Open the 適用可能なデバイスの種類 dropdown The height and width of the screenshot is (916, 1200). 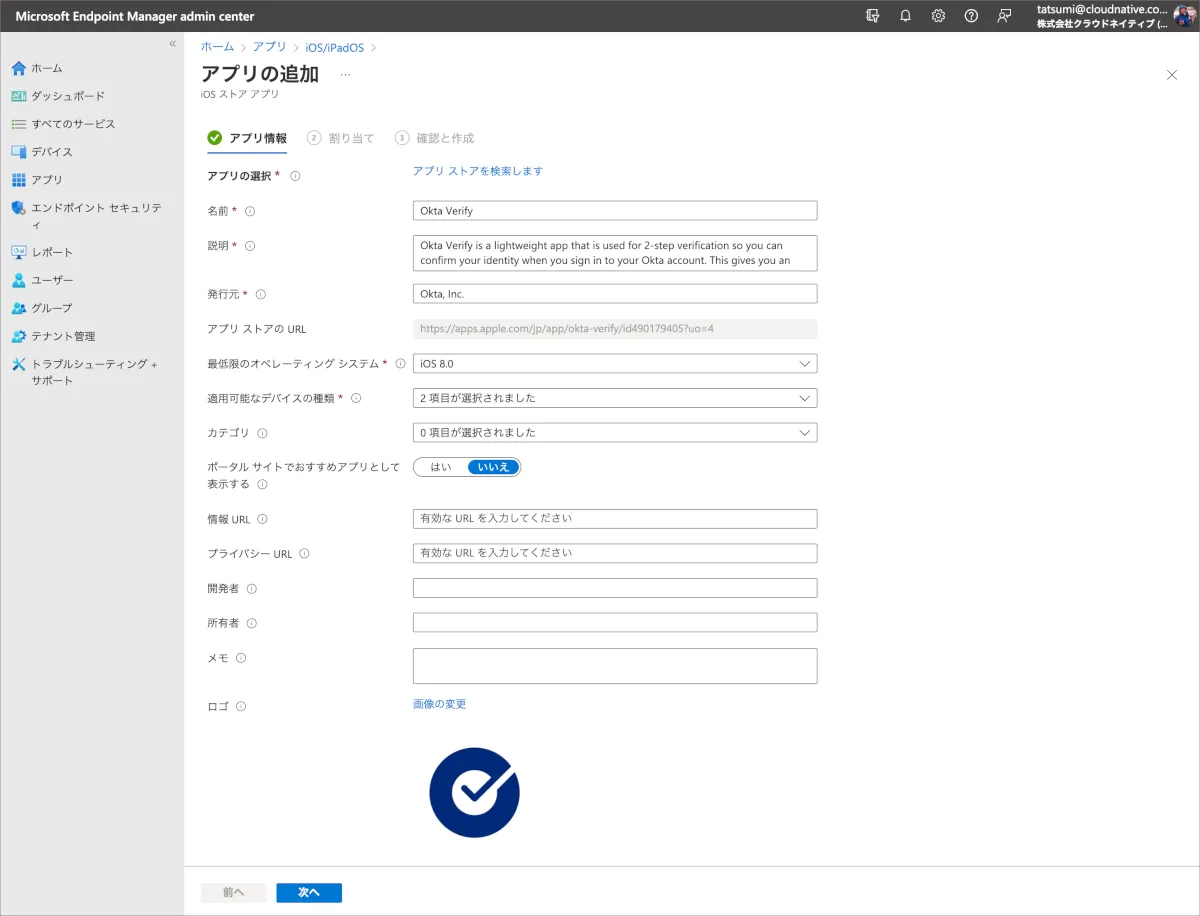coord(614,398)
